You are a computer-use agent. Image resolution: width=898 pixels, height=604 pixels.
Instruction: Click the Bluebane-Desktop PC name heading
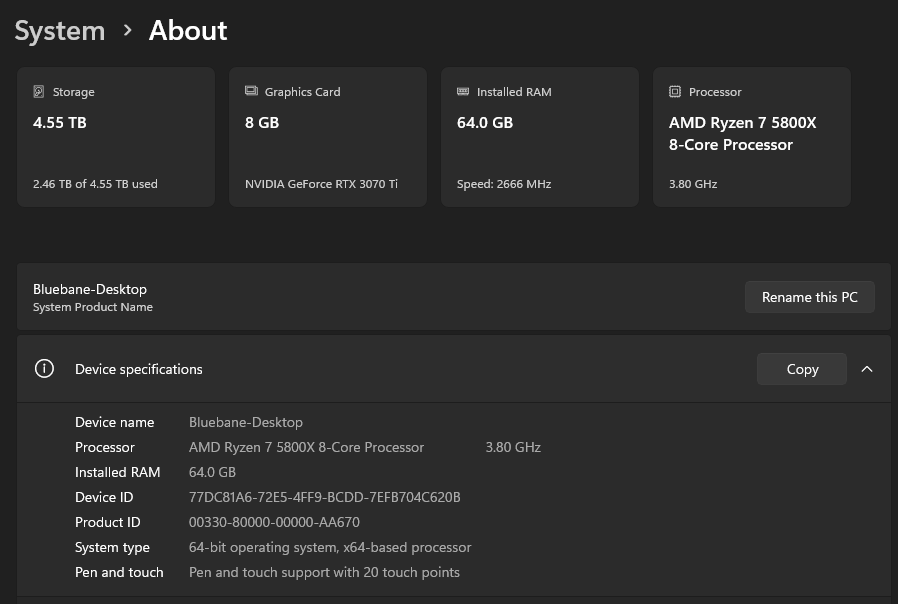(90, 289)
